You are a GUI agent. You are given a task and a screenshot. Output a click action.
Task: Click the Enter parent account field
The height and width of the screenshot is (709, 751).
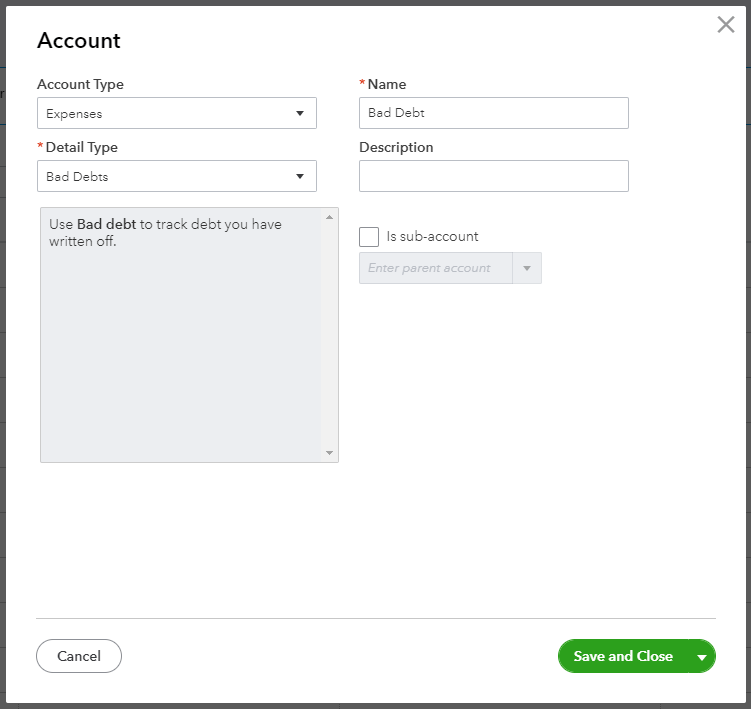(x=436, y=268)
